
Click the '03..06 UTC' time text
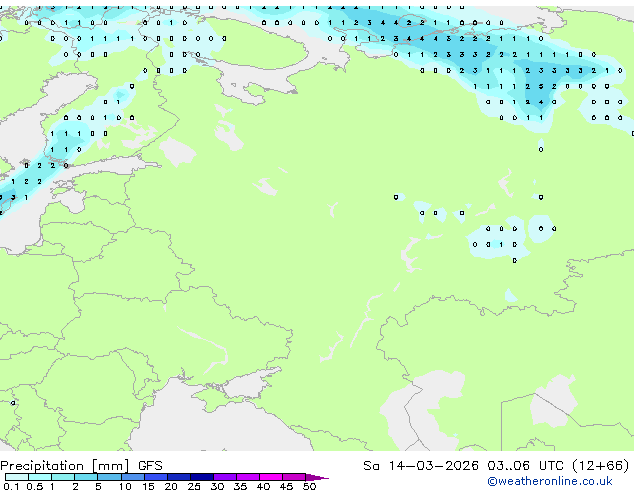tap(525, 466)
